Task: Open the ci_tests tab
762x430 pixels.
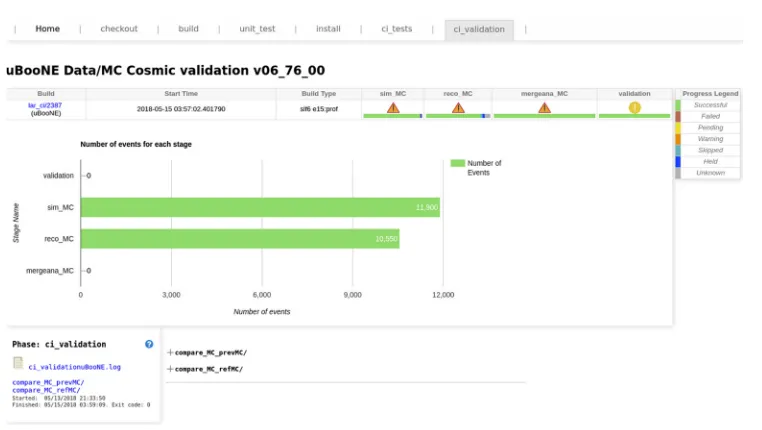Action: [397, 29]
